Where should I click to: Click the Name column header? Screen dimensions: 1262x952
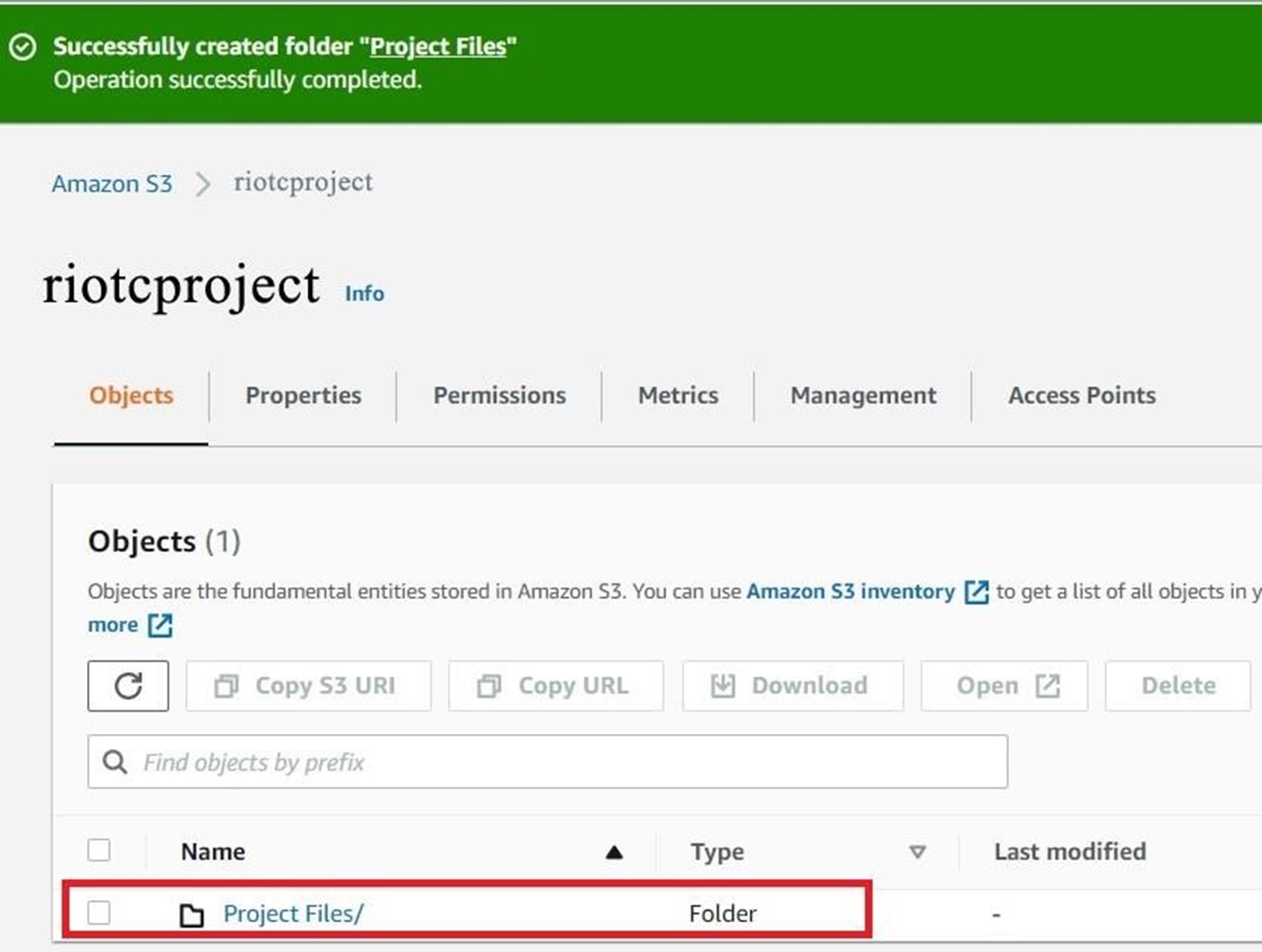pyautogui.click(x=213, y=852)
